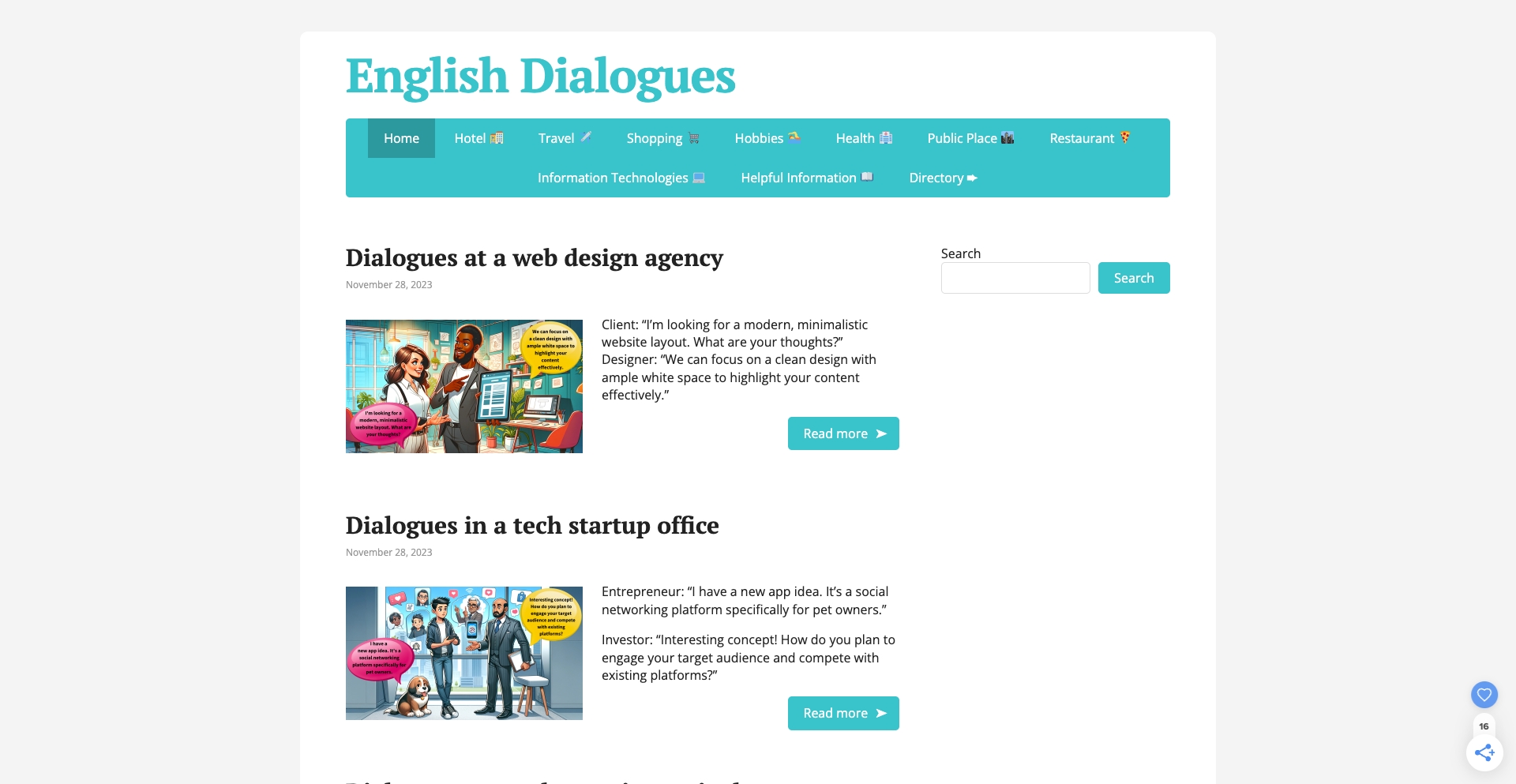Like the page via the heart icon

(1484, 695)
